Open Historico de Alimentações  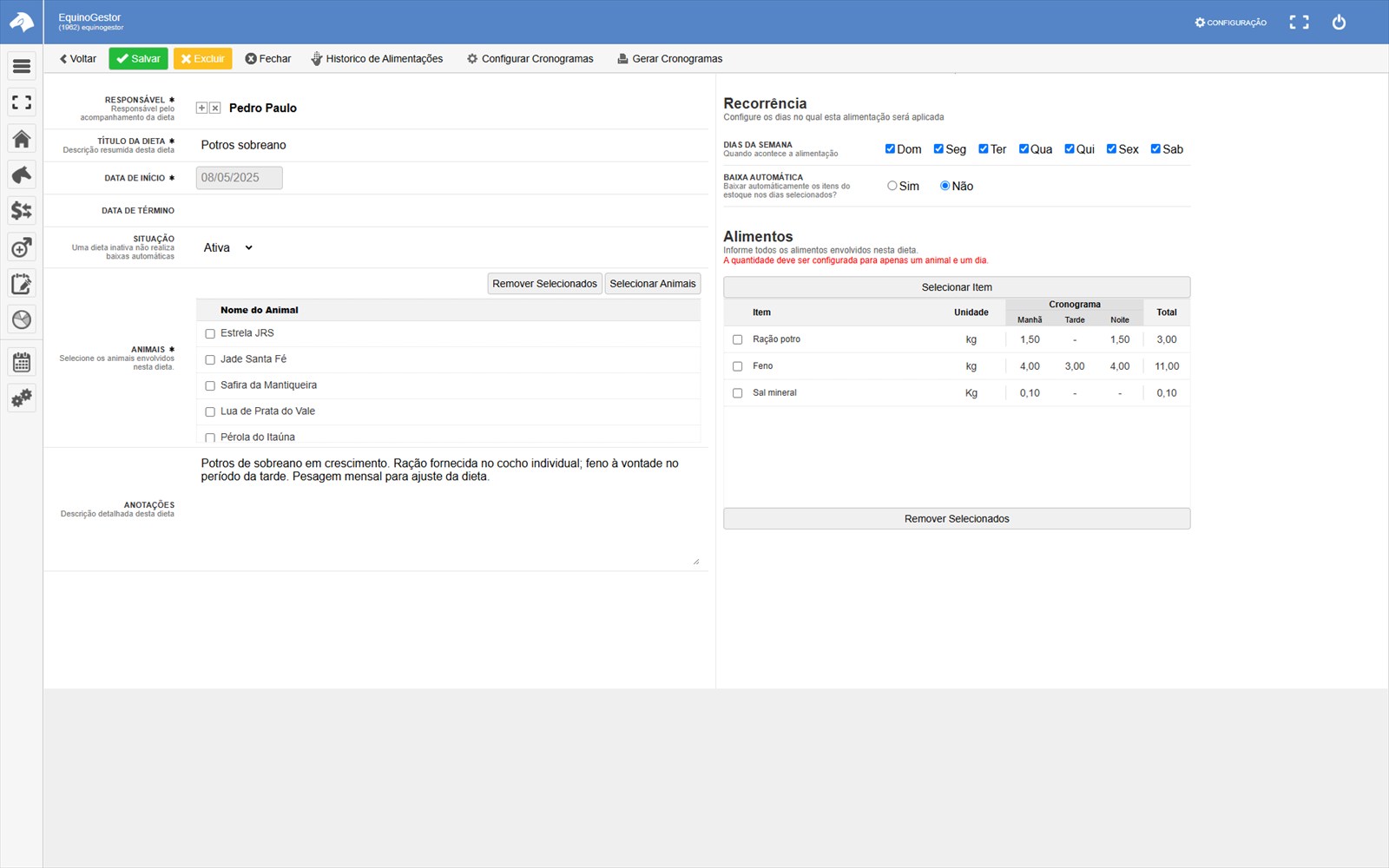point(377,59)
